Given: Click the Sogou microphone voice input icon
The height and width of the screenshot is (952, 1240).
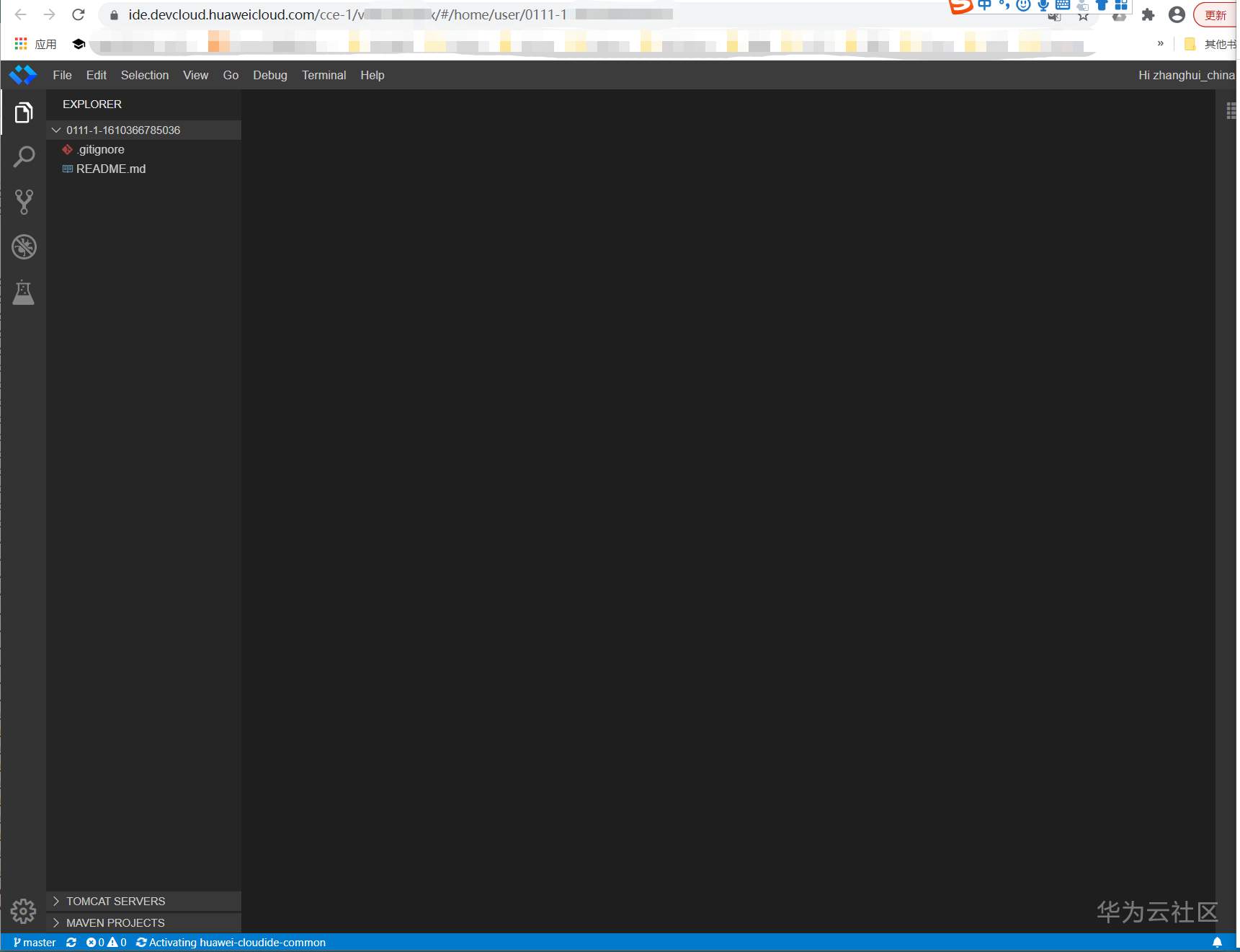Looking at the screenshot, I should (x=1043, y=6).
